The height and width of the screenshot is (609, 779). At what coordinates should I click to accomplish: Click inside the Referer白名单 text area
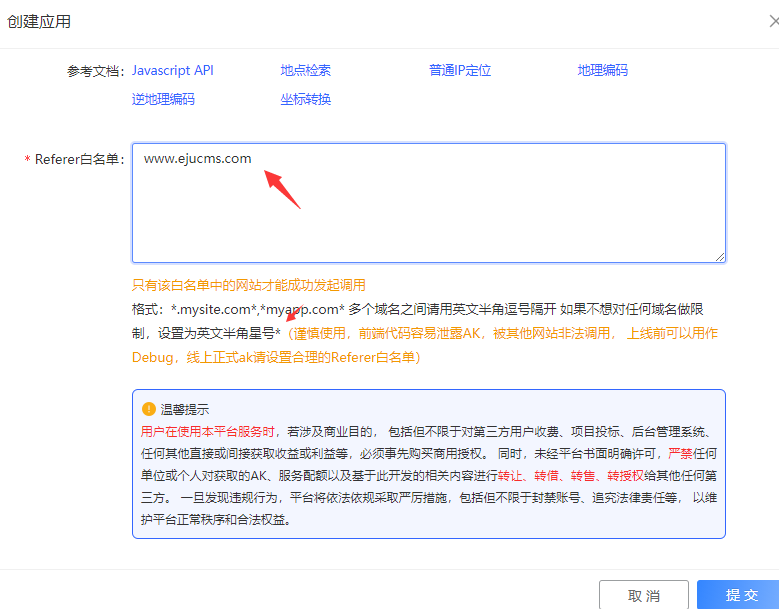(428, 215)
